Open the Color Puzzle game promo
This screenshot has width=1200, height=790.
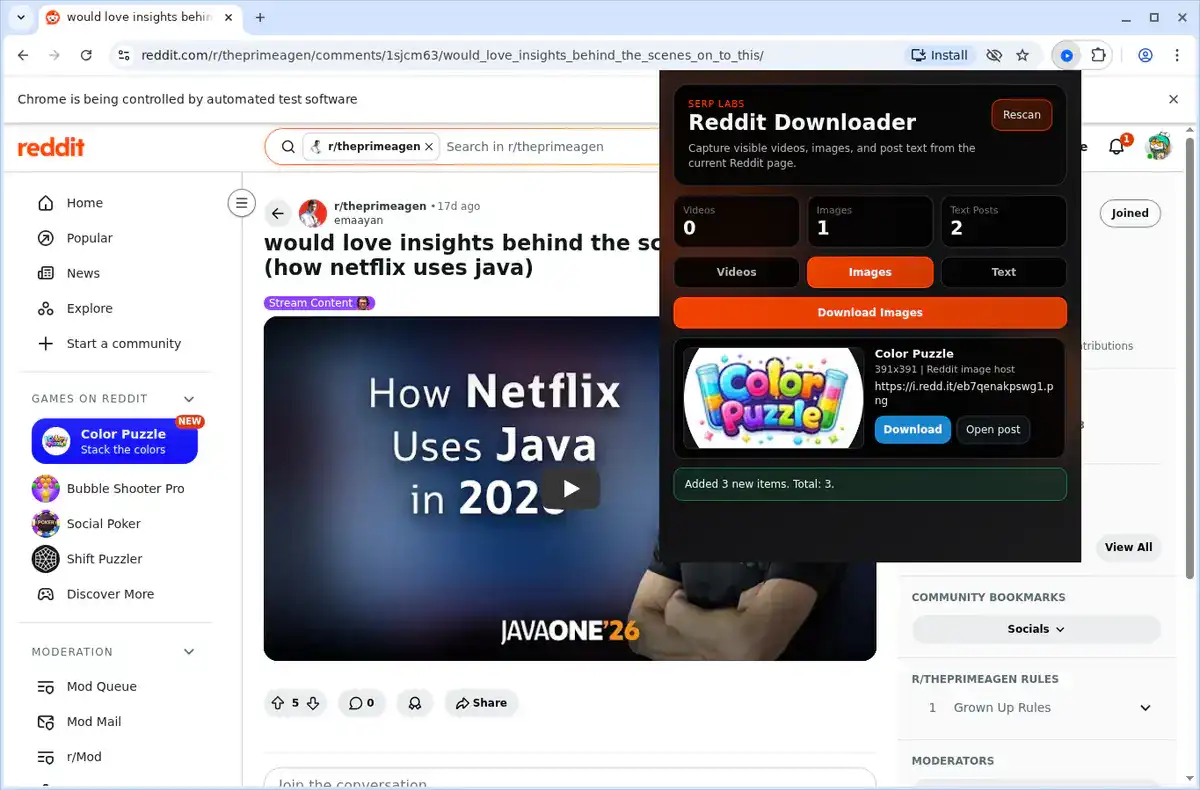115,441
